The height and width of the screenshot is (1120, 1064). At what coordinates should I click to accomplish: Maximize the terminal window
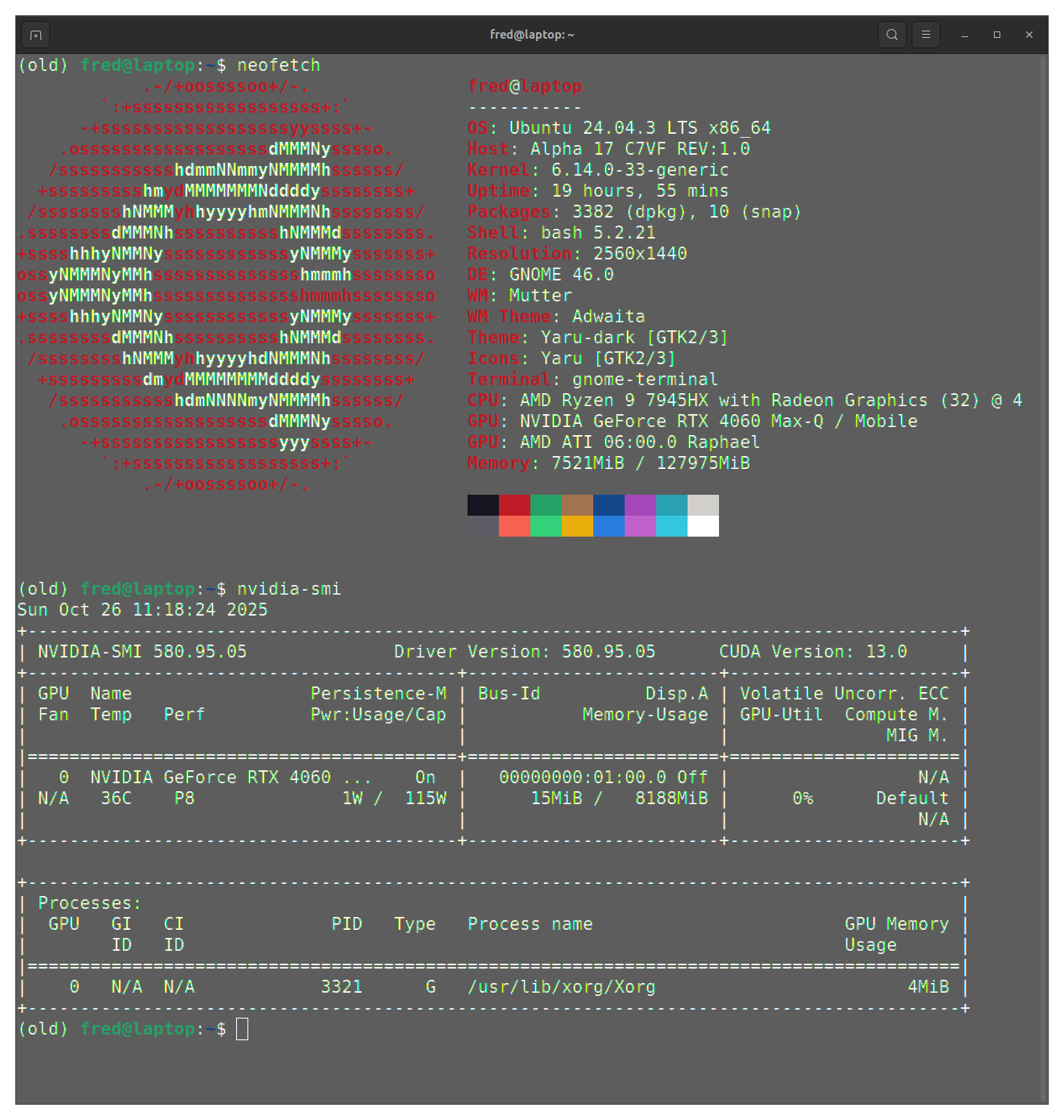(997, 35)
